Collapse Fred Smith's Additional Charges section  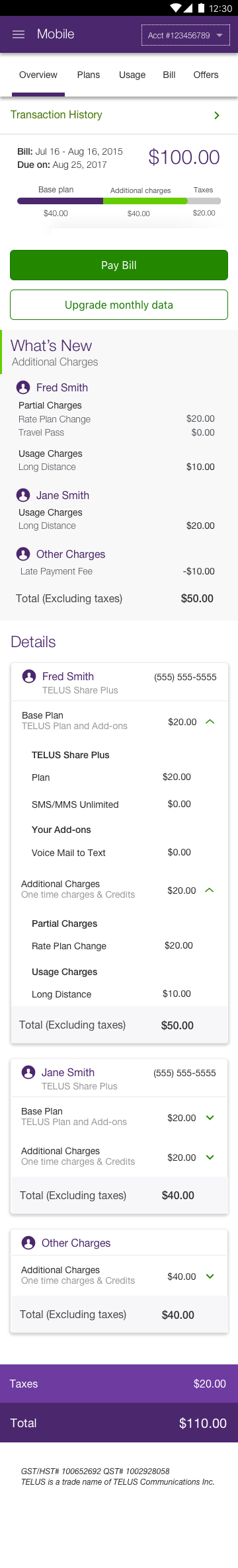tap(210, 890)
